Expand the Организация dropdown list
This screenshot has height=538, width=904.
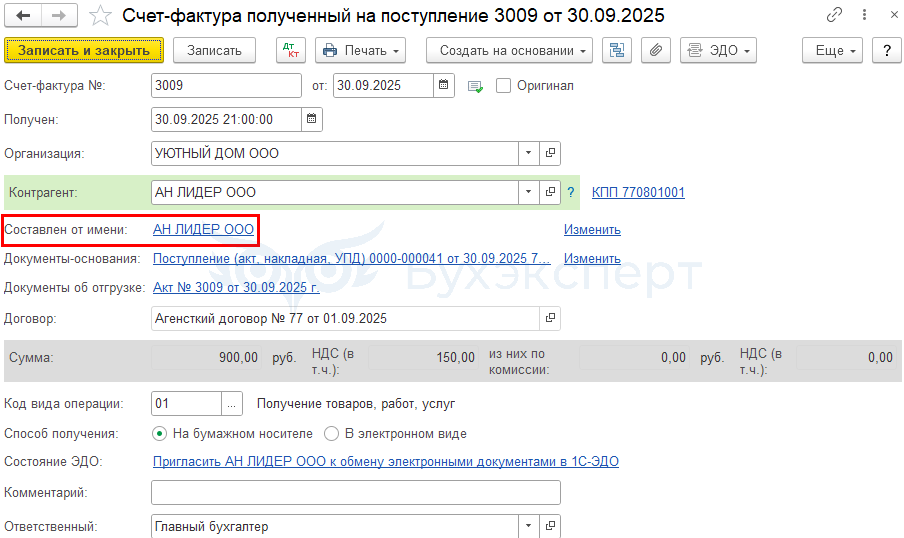pyautogui.click(x=528, y=153)
